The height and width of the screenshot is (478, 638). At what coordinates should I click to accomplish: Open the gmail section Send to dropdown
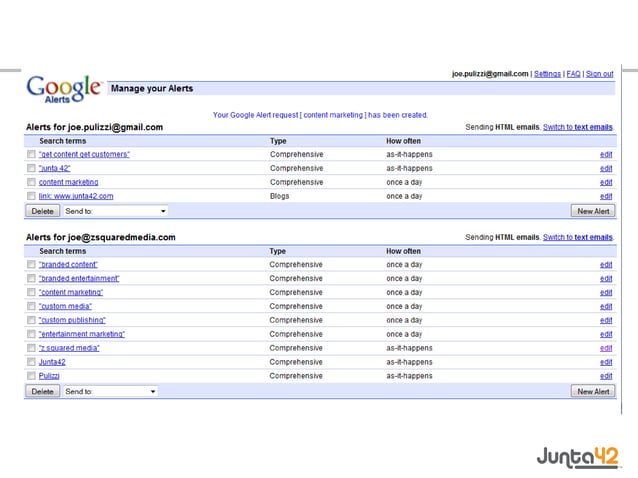tap(115, 211)
